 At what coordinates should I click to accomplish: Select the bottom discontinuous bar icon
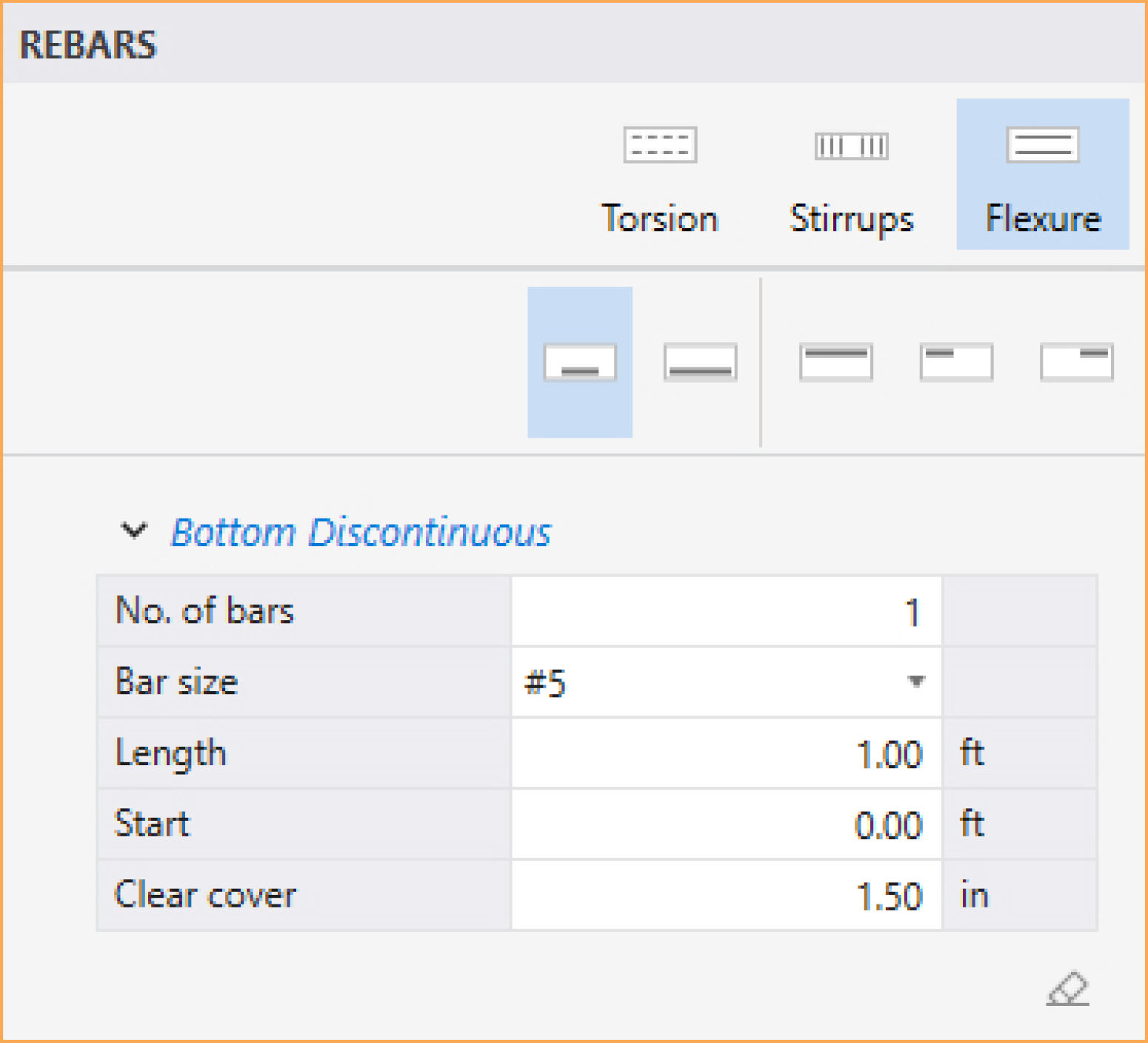coord(580,362)
